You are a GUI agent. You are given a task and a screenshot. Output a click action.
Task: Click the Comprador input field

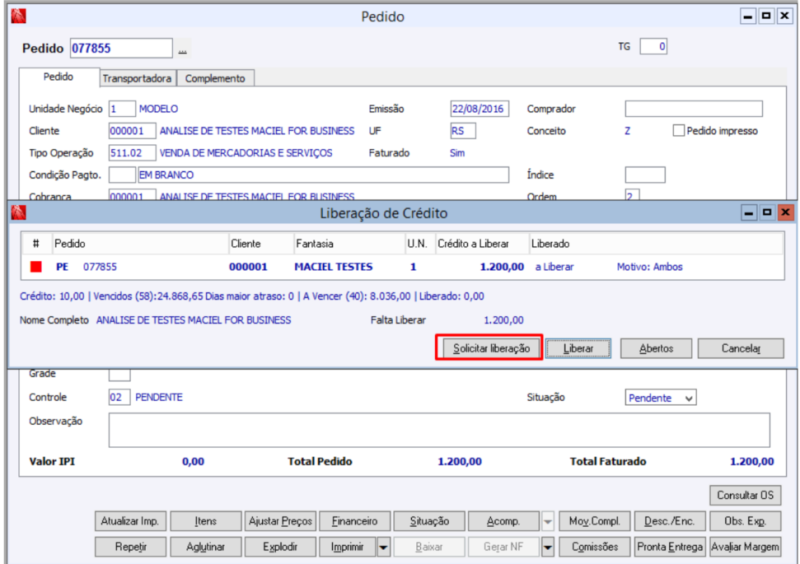[693, 109]
